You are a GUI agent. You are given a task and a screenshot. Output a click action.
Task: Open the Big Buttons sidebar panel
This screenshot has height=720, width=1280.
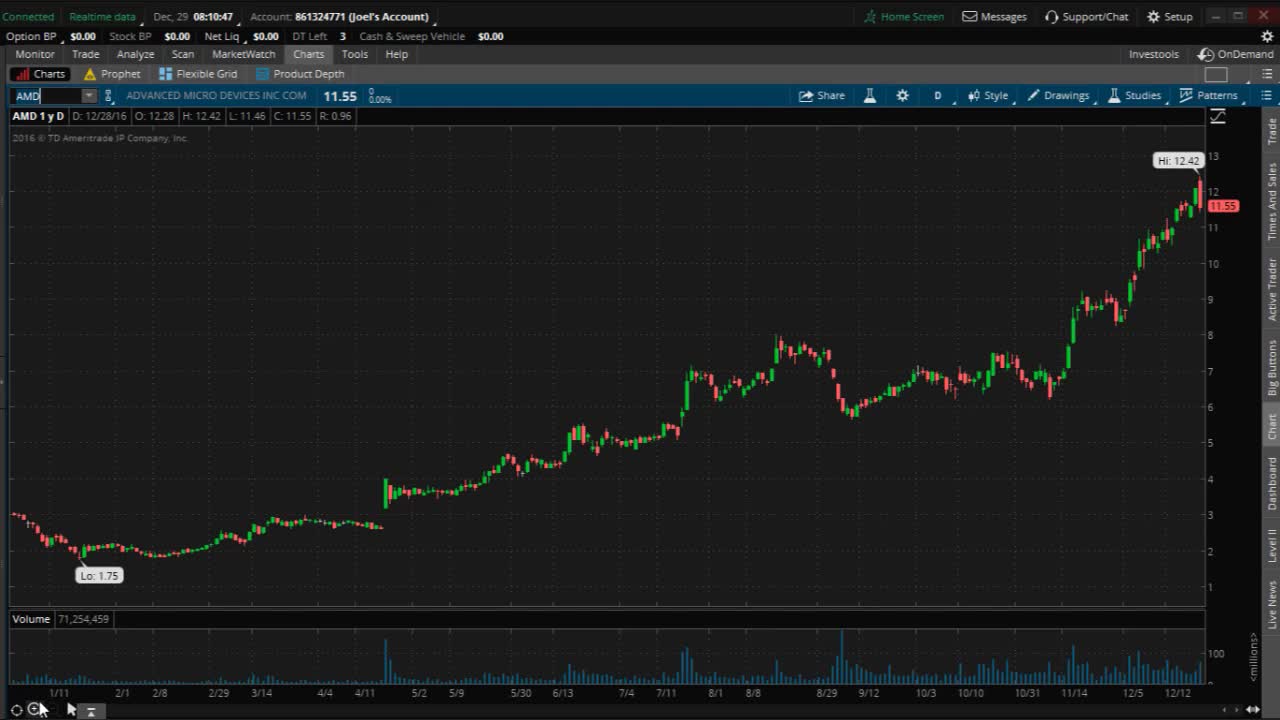pos(1272,367)
